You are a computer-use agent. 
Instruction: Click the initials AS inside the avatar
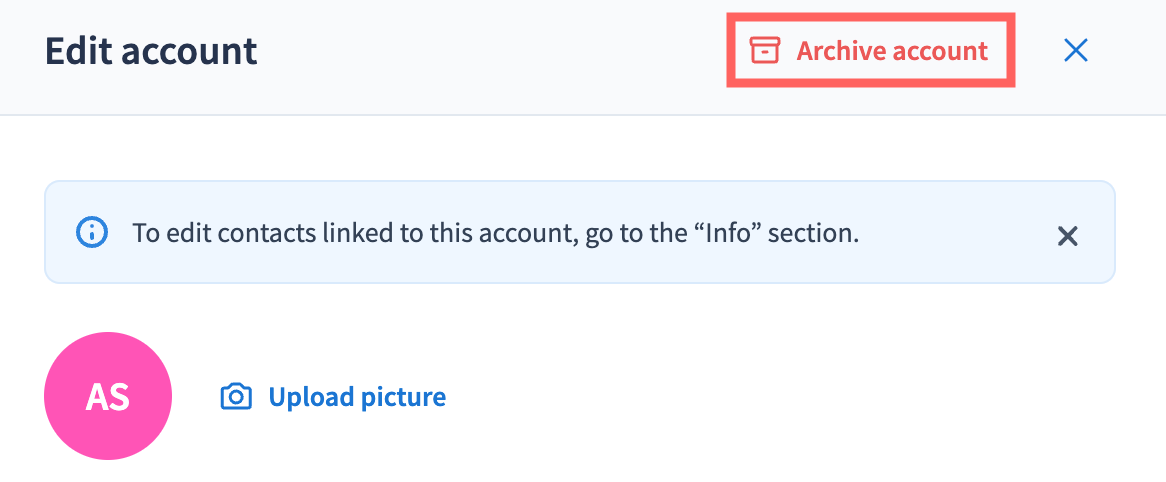point(108,397)
